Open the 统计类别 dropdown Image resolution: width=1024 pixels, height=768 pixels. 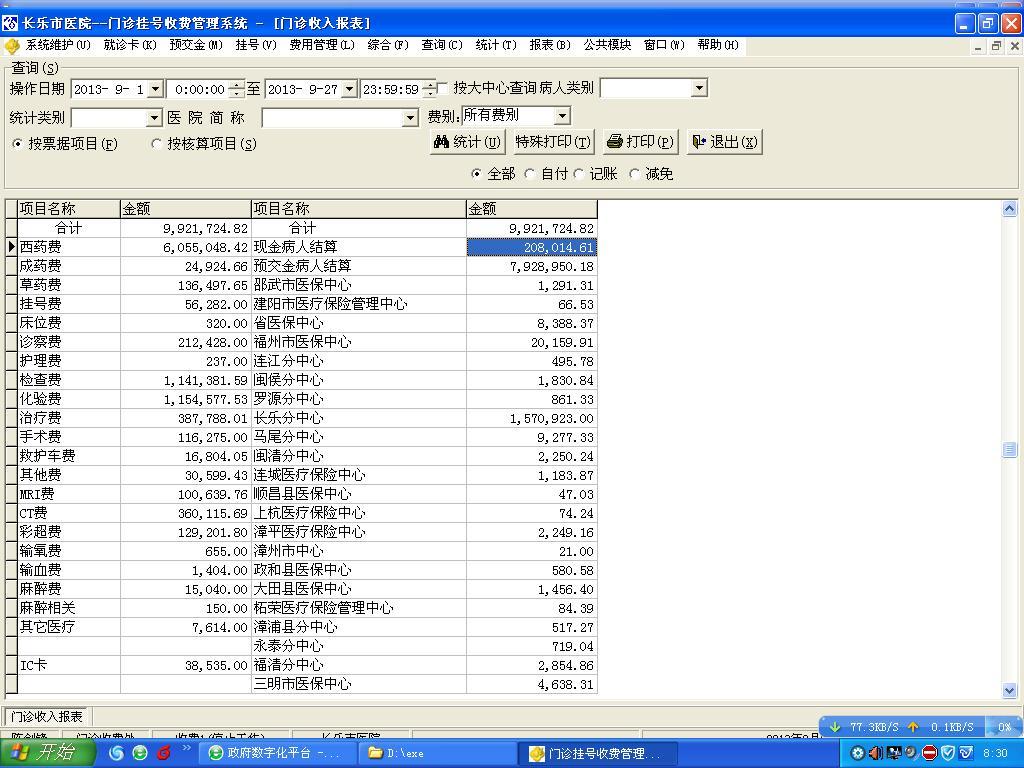(x=153, y=118)
